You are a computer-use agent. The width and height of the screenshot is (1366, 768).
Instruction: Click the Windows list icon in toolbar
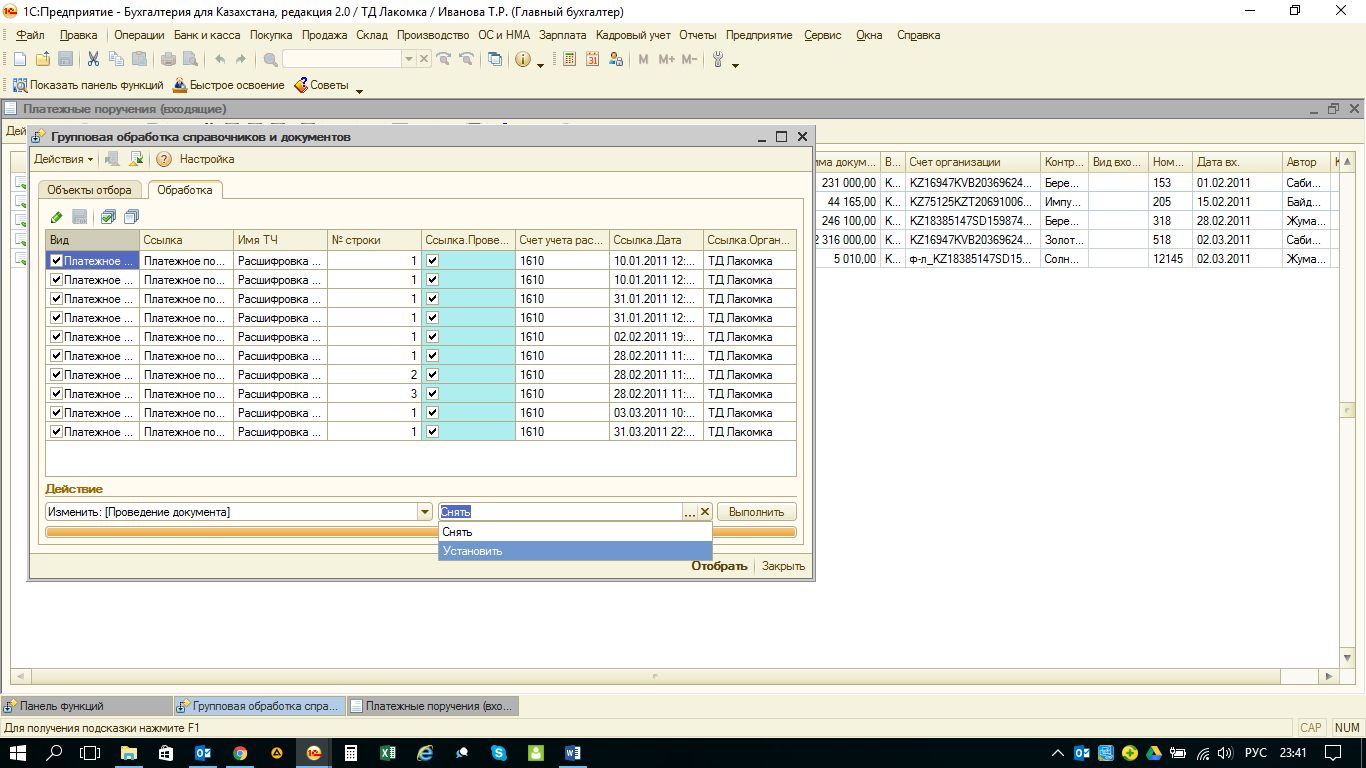pyautogui.click(x=495, y=60)
